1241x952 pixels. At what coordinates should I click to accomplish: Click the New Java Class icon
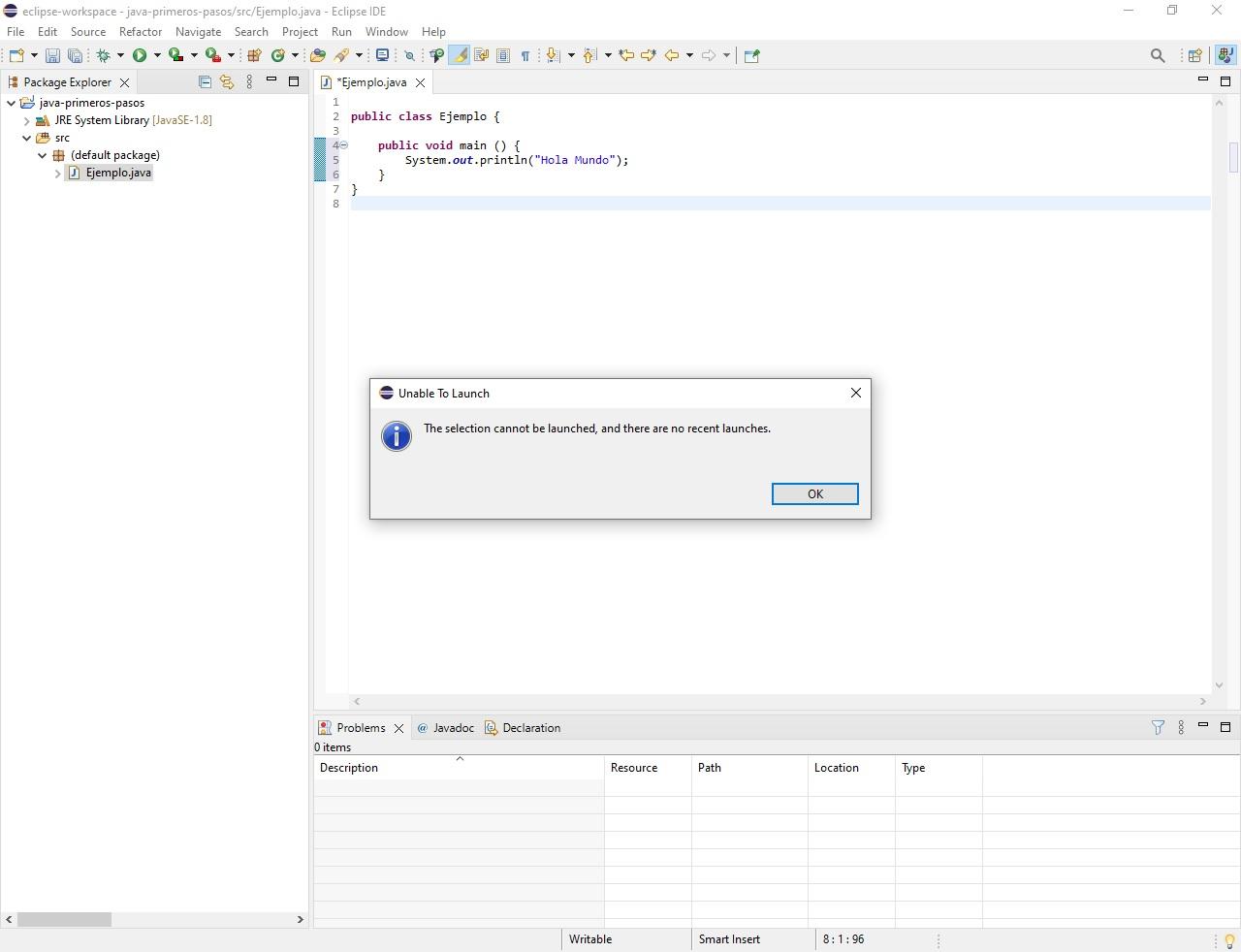[x=278, y=55]
